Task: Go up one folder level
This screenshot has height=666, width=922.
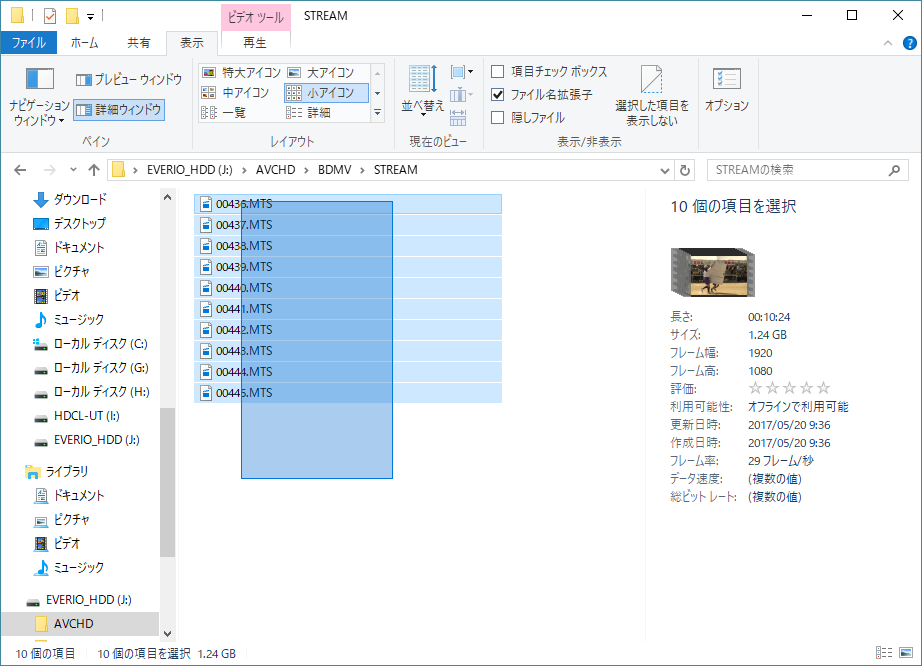Action: pos(94,170)
